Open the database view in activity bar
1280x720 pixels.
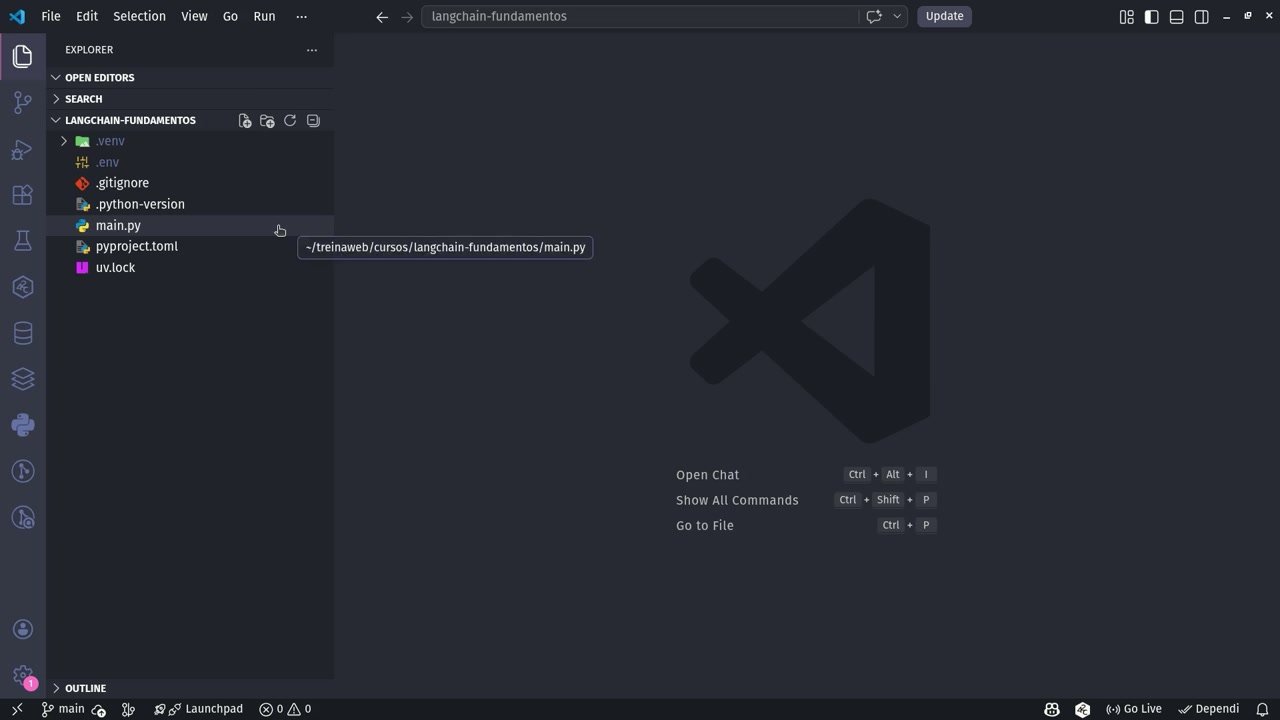[x=22, y=333]
